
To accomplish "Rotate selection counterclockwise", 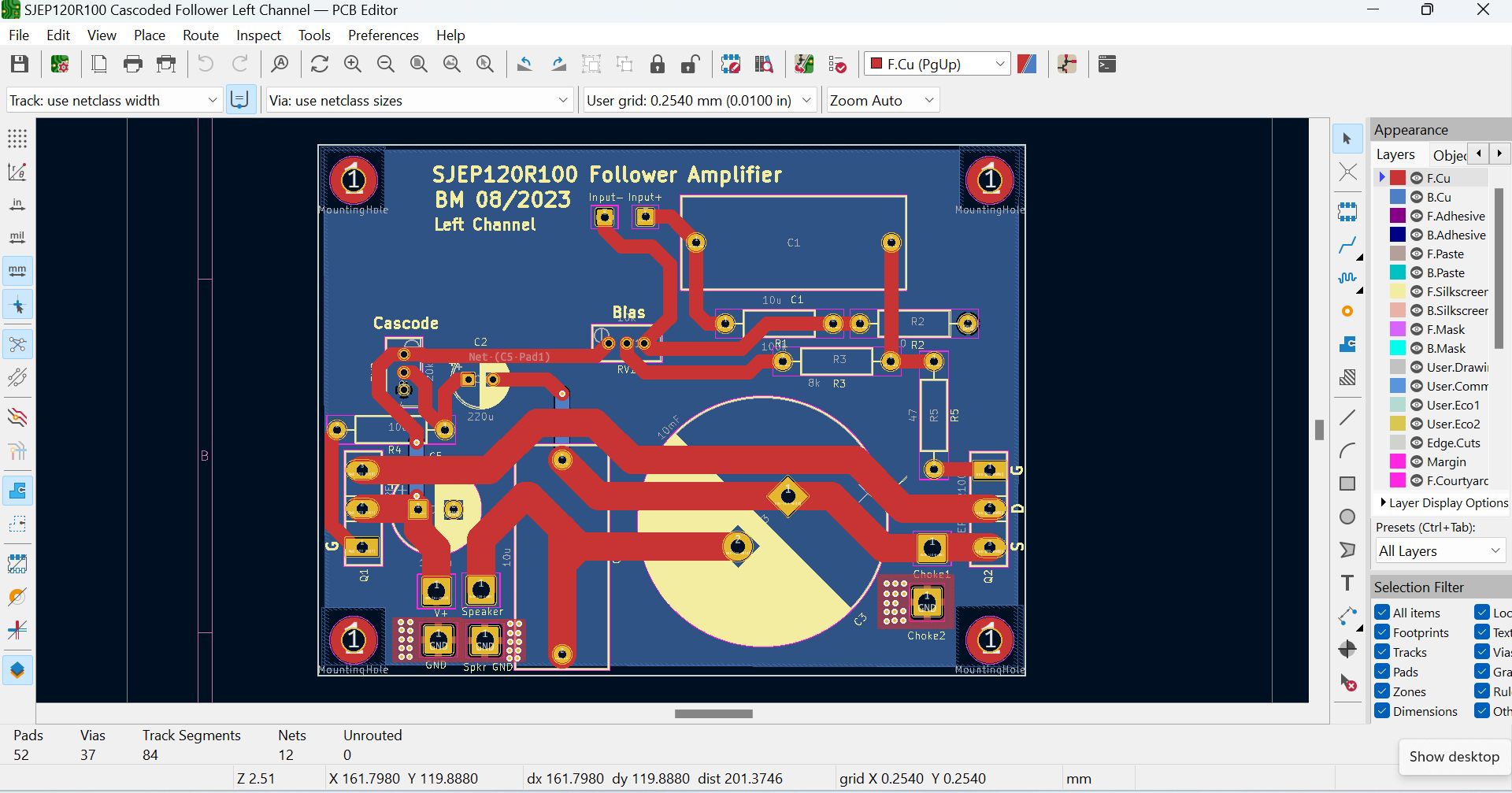I will pyautogui.click(x=524, y=65).
